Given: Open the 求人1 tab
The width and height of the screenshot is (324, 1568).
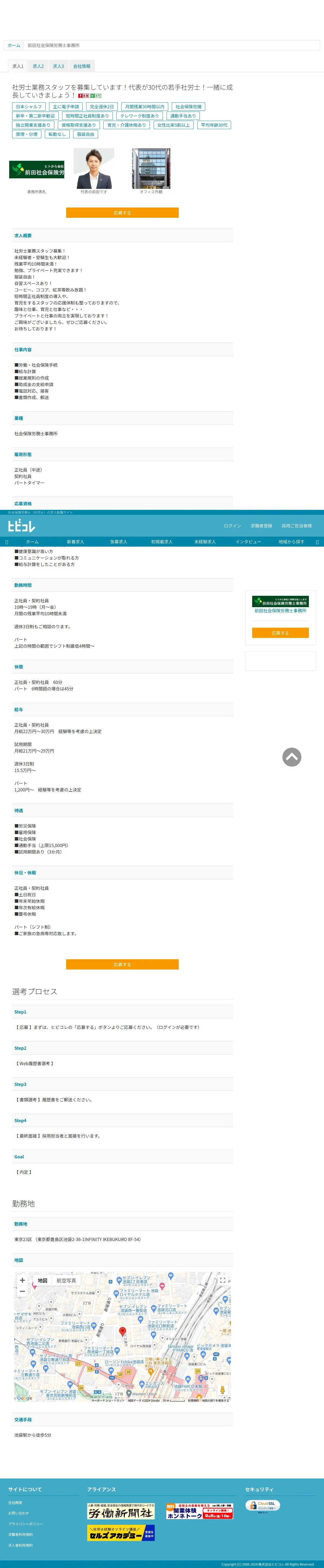Looking at the screenshot, I should click(18, 66).
